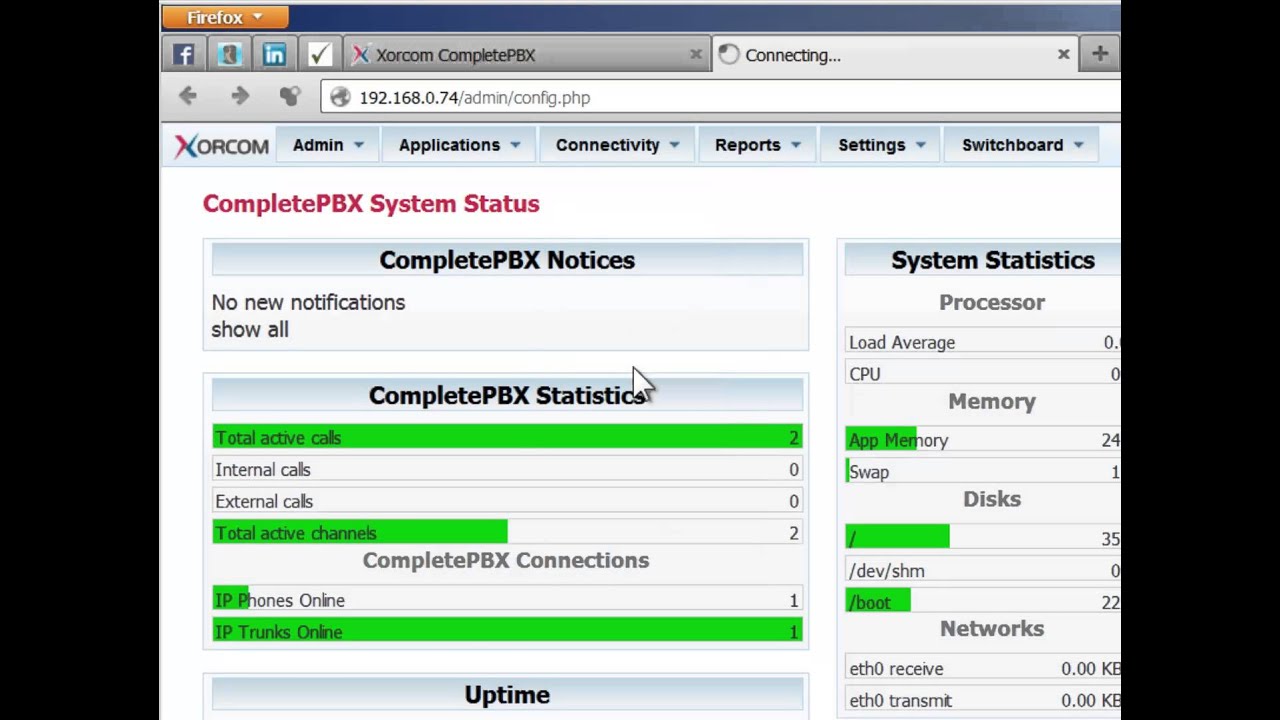Expand the Switchboard dropdown menu

coord(1022,145)
